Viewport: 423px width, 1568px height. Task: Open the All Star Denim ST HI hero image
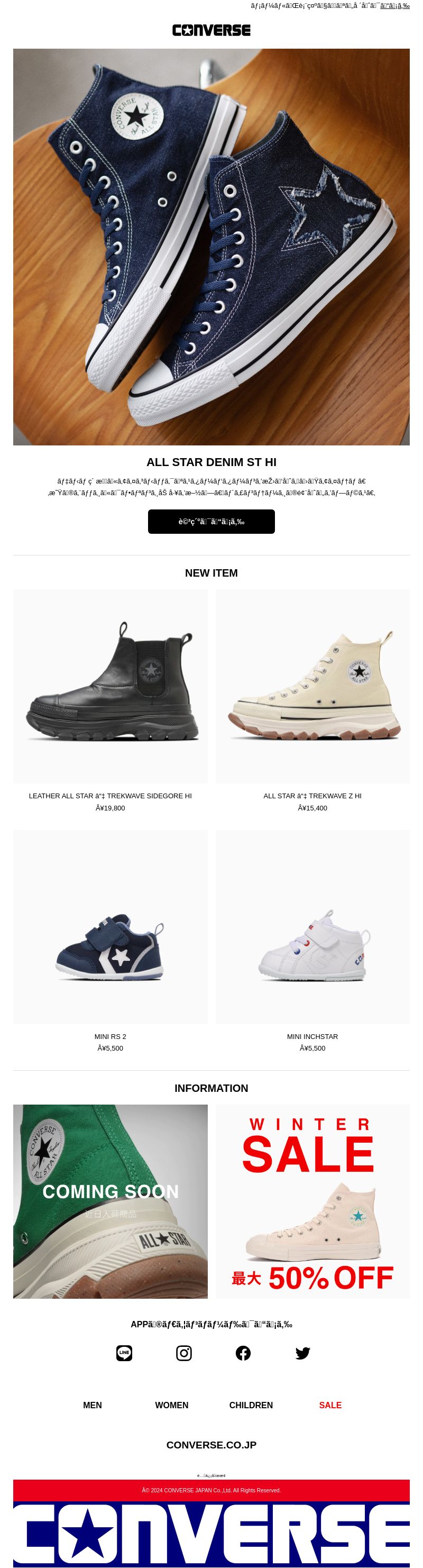pos(211,247)
